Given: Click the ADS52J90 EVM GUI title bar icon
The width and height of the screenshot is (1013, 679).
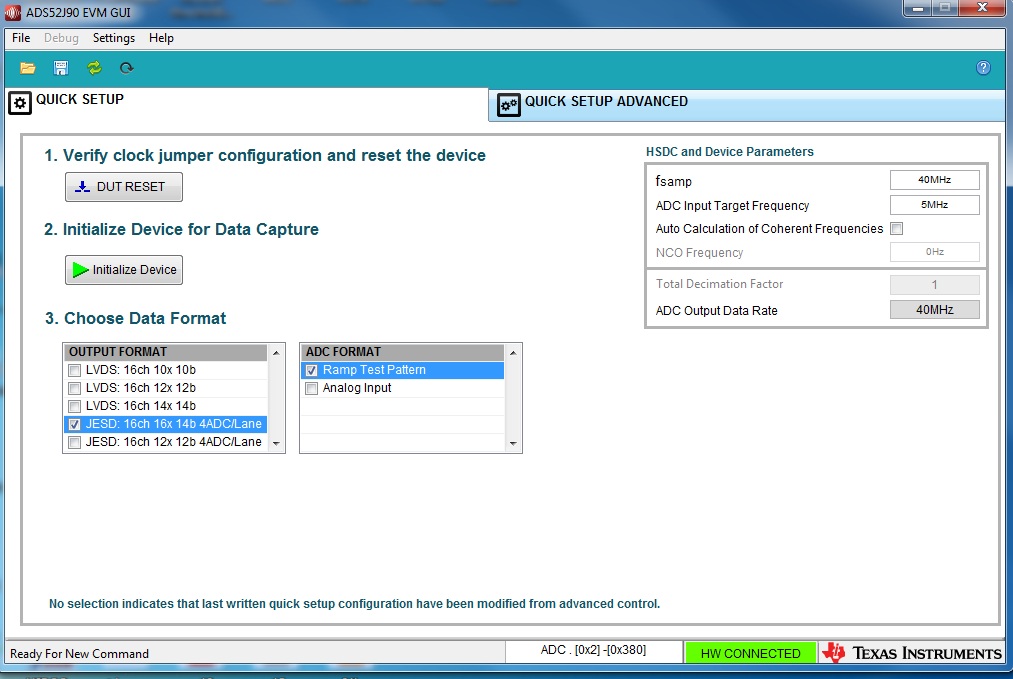Looking at the screenshot, I should pos(12,12).
